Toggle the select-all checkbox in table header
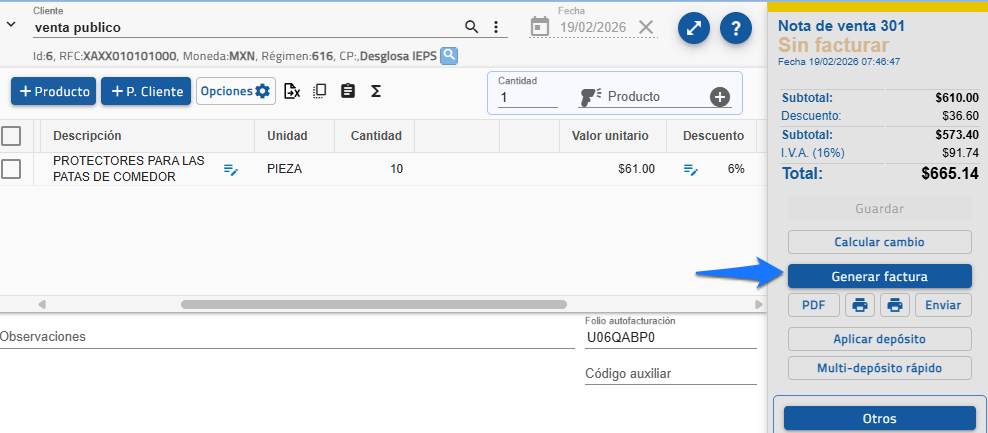Screen dimensions: 988x433 click(x=11, y=136)
